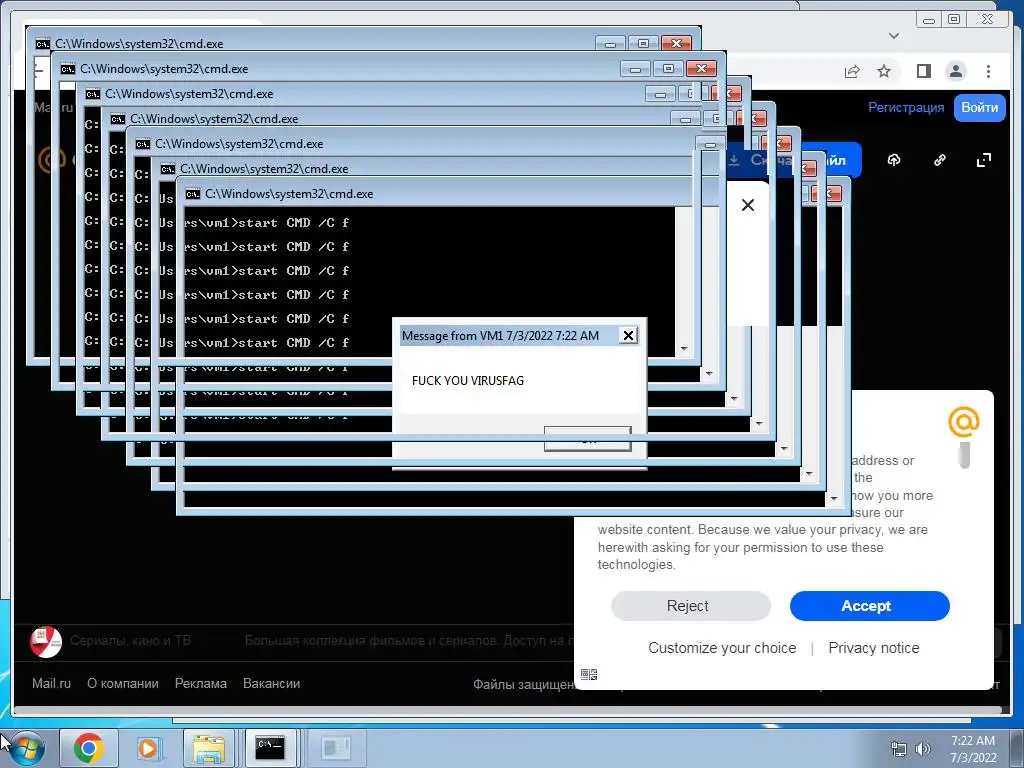The image size is (1024, 768).
Task: Click the taskbar clock 7:22 AM
Action: 972,741
